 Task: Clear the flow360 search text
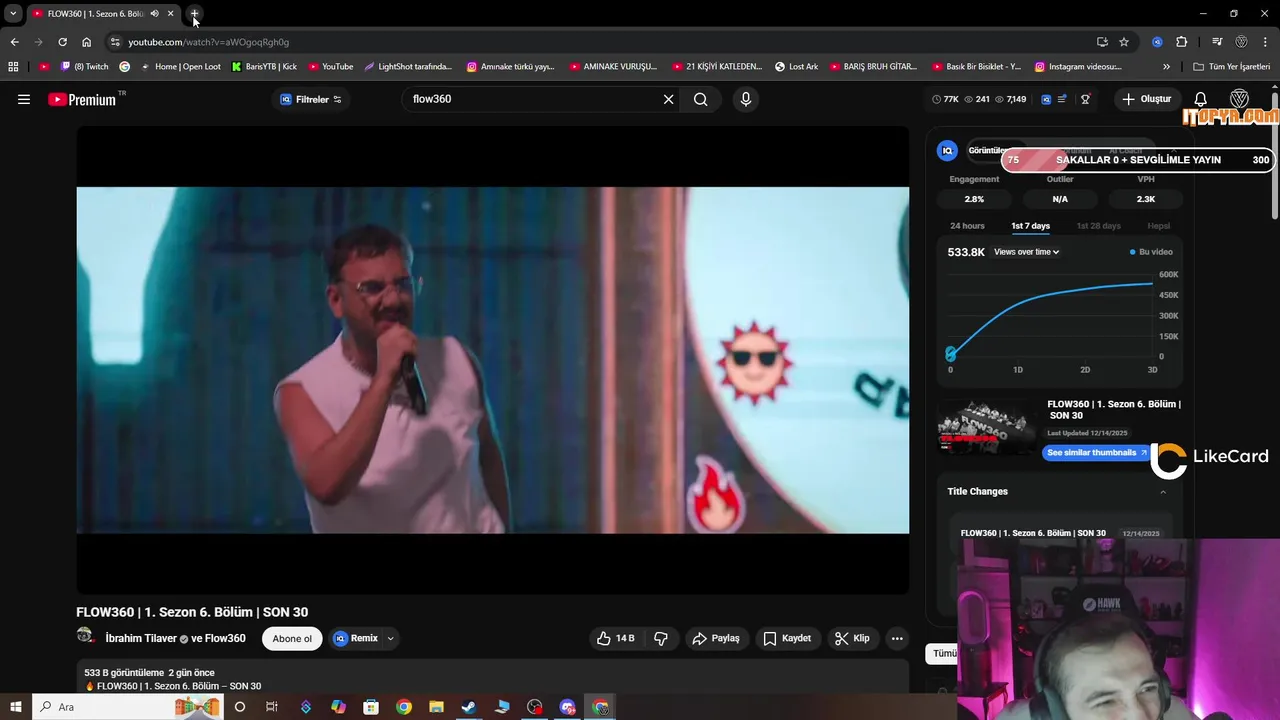pyautogui.click(x=668, y=99)
